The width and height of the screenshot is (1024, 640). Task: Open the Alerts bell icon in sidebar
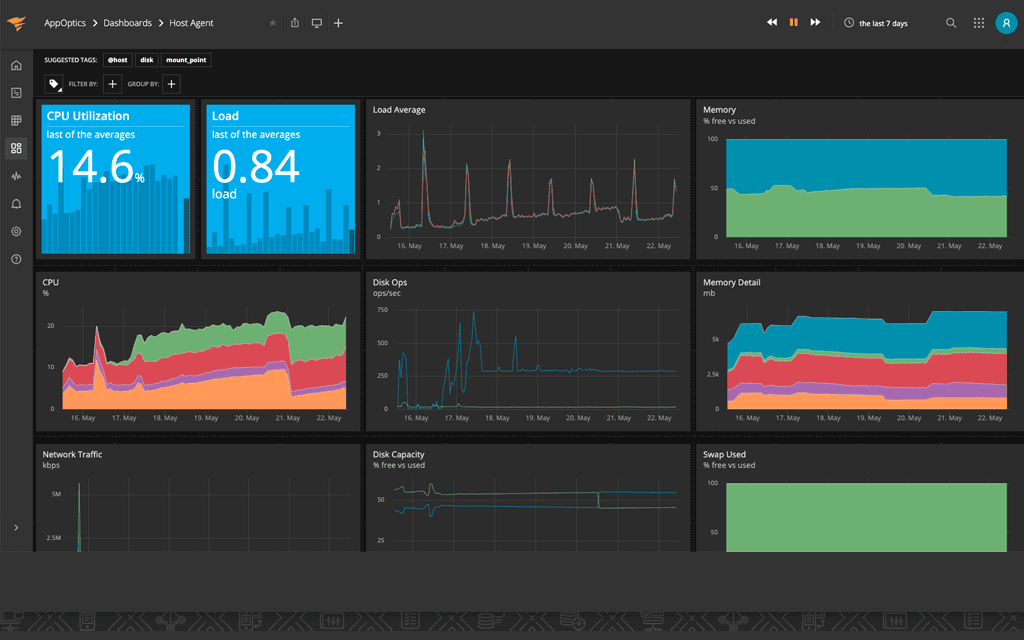click(x=16, y=204)
